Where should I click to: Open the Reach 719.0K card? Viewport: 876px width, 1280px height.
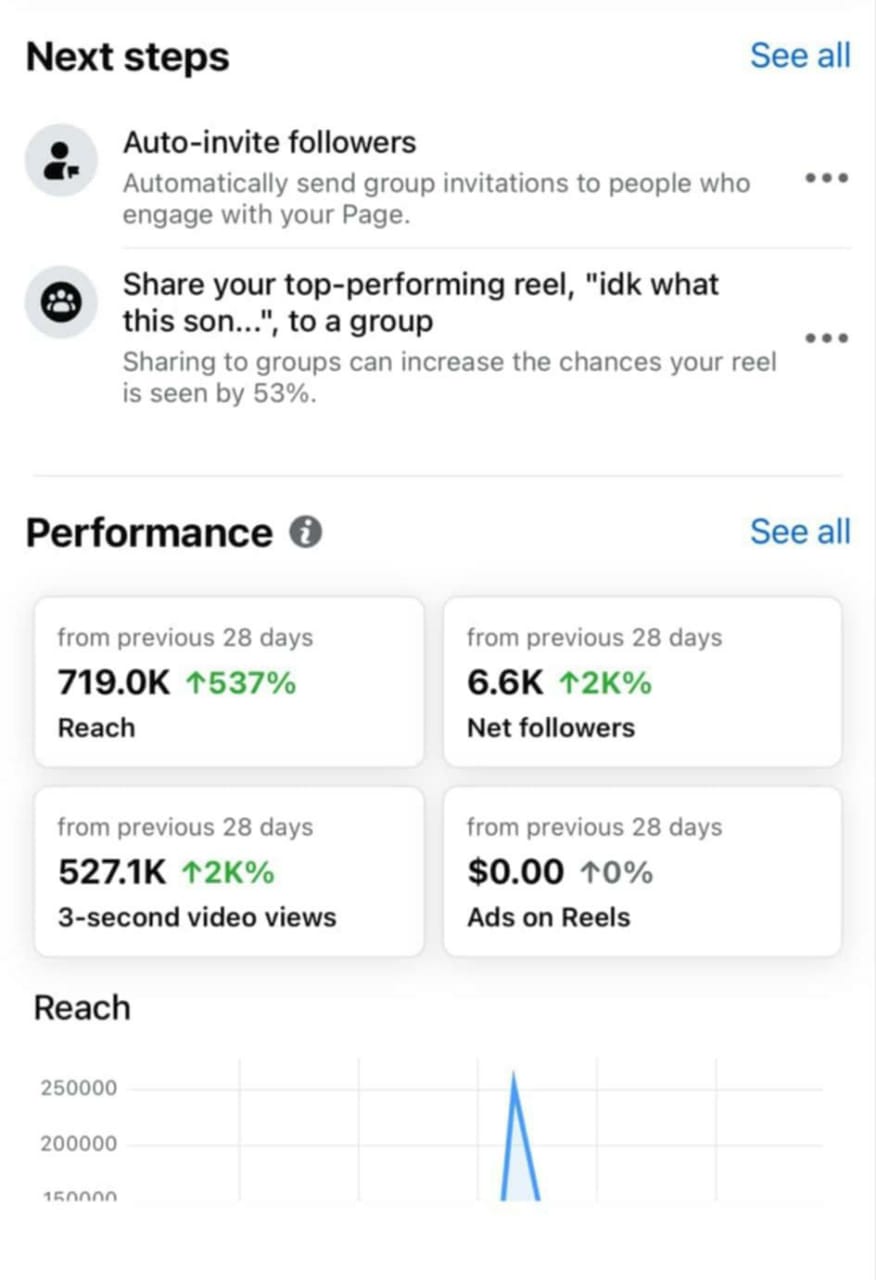(229, 682)
